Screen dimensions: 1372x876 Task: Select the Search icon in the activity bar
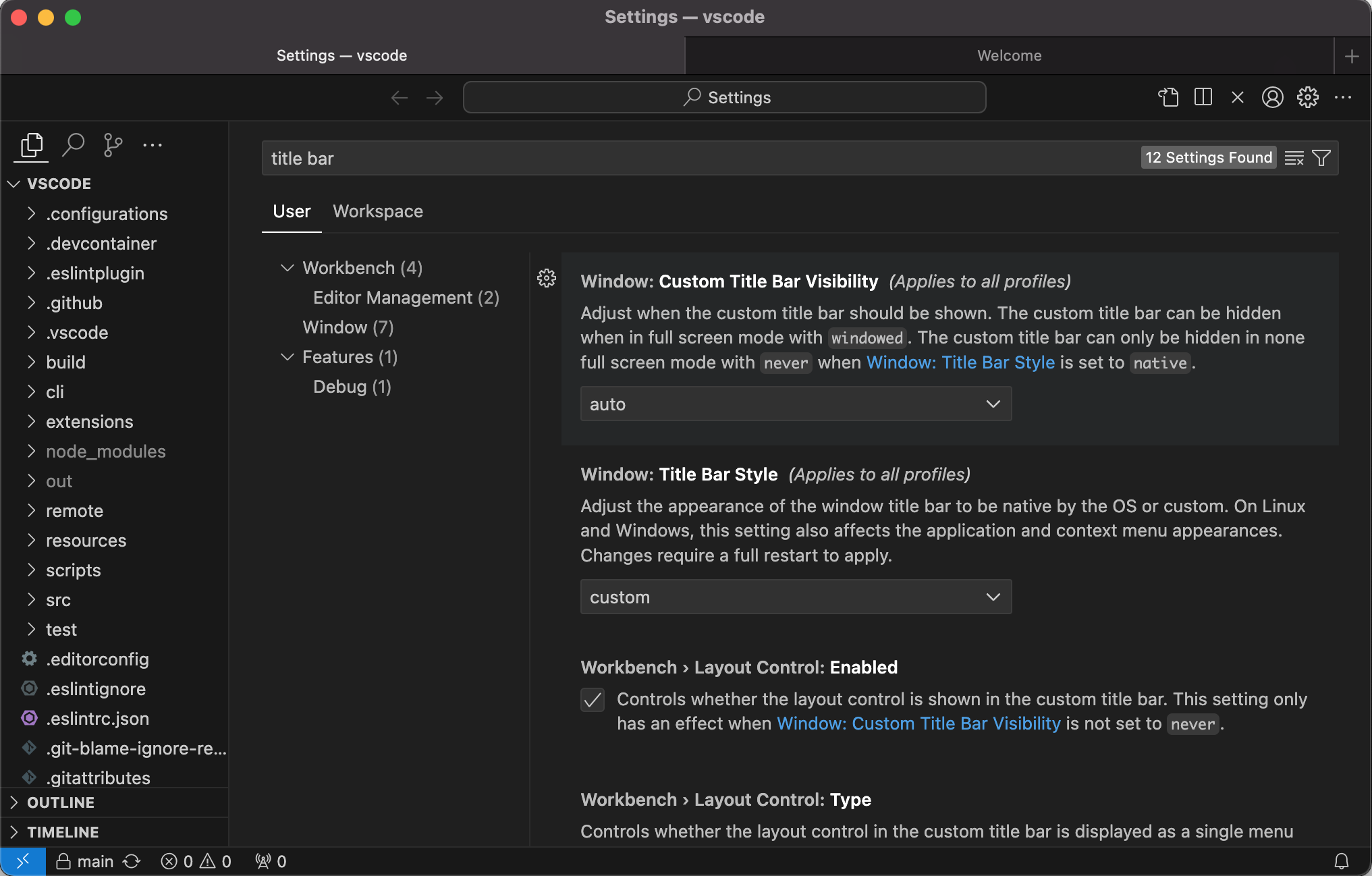tap(74, 144)
